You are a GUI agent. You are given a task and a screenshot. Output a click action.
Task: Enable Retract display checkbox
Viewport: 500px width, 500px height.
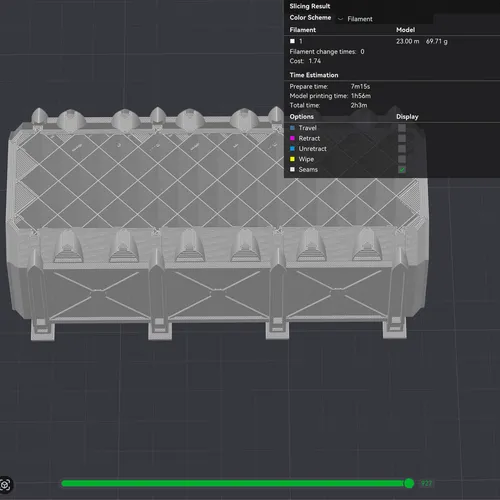tap(402, 138)
